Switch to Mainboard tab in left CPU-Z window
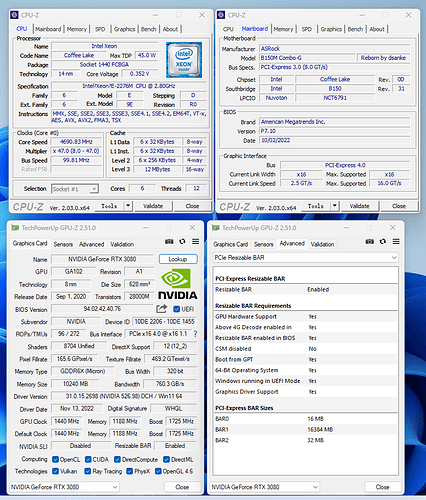 pyautogui.click(x=48, y=29)
